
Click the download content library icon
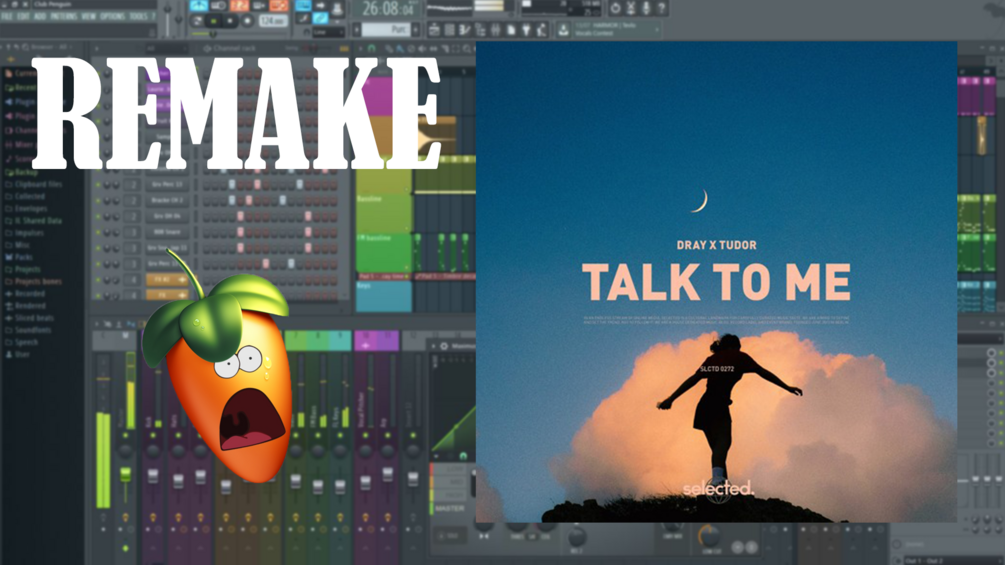[x=563, y=30]
